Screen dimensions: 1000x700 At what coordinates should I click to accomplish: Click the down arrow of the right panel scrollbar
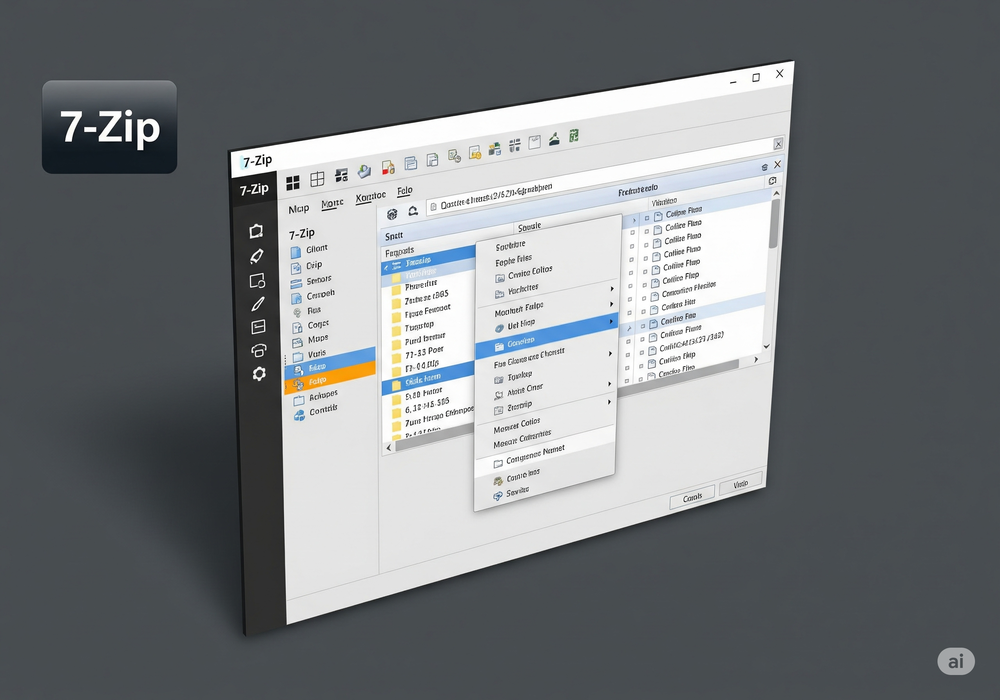tap(767, 347)
